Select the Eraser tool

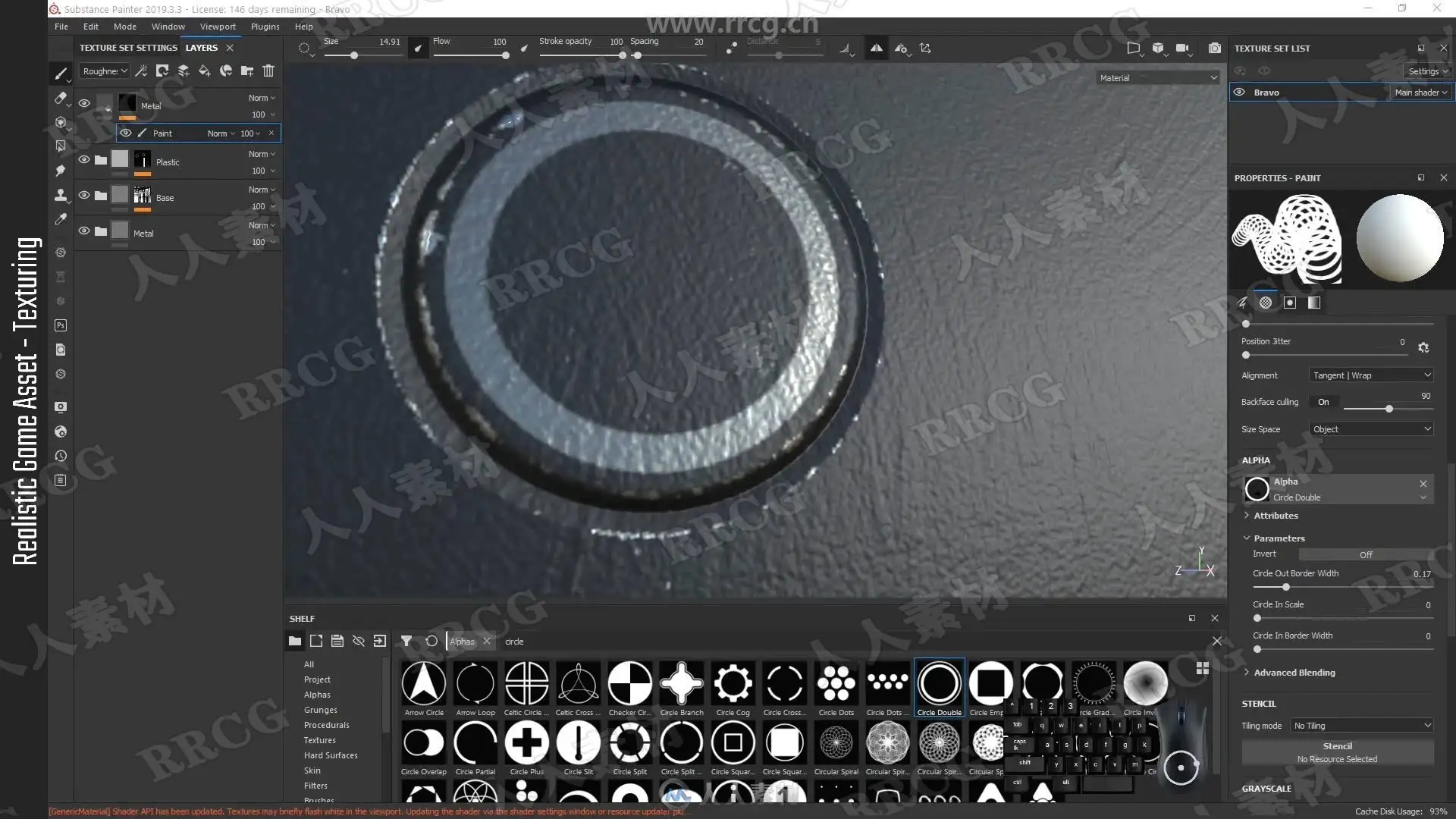click(x=61, y=98)
